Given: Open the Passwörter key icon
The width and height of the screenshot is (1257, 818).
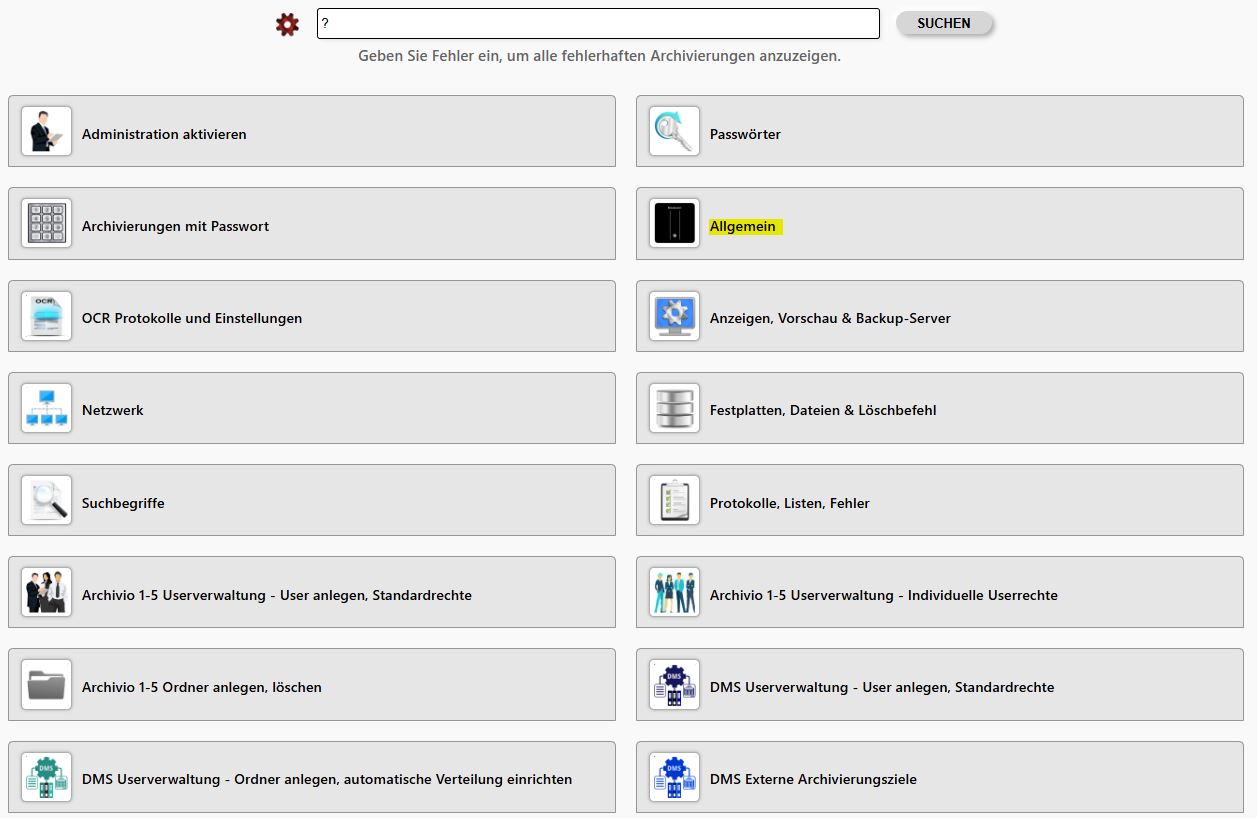Looking at the screenshot, I should 674,131.
